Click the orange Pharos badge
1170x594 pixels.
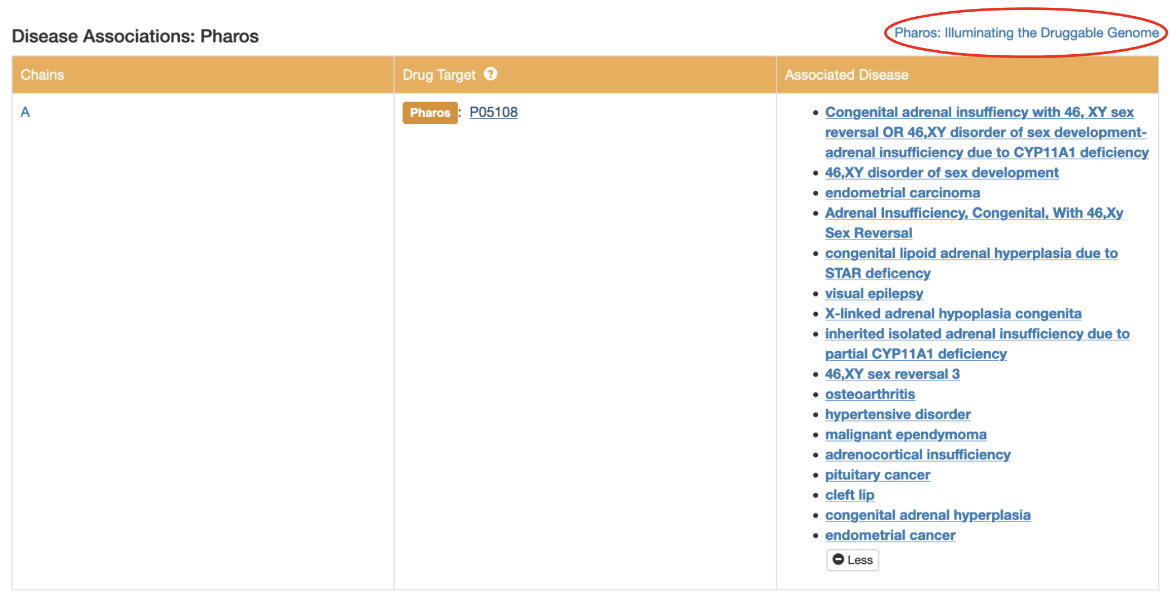click(430, 113)
